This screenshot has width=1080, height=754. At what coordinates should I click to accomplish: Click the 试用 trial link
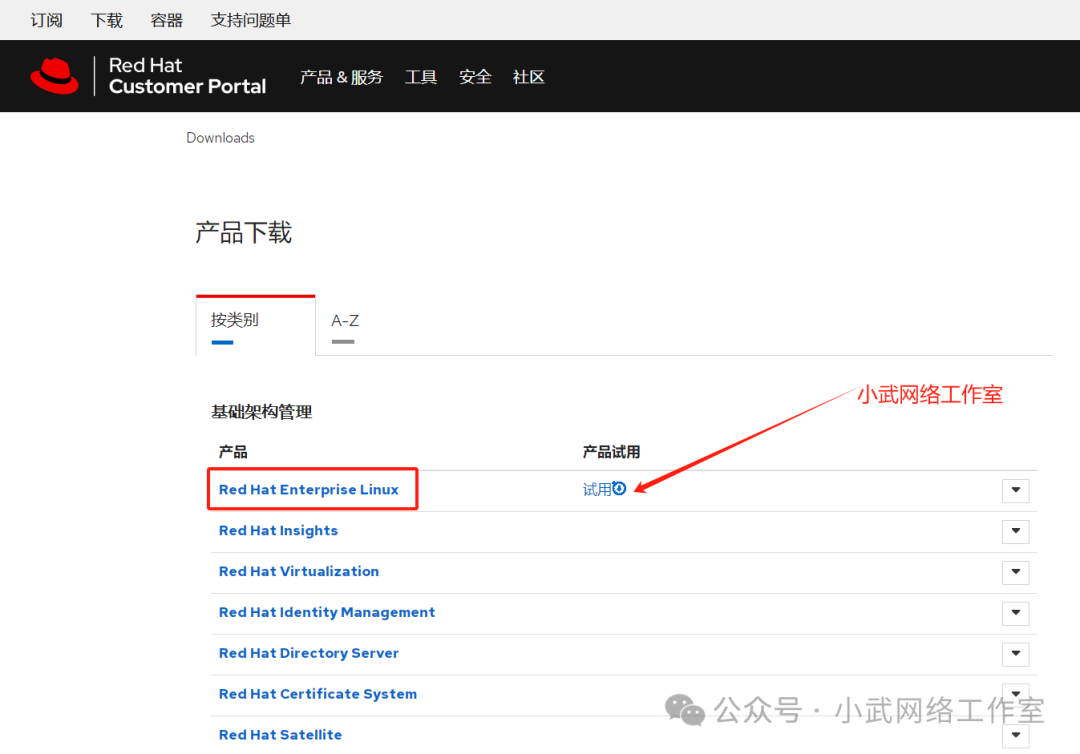click(x=597, y=490)
